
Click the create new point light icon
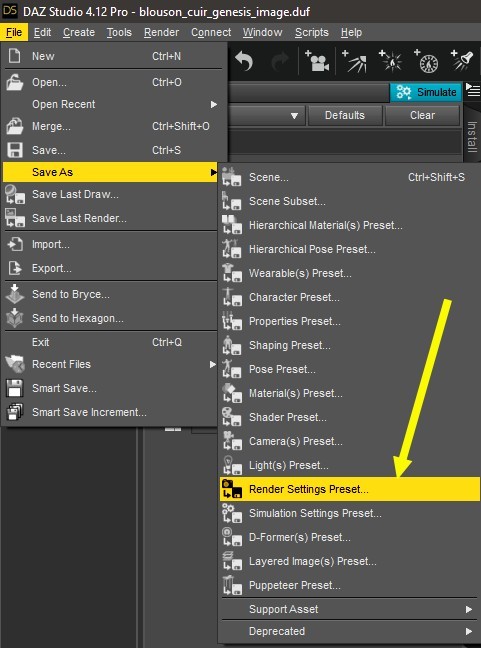pyautogui.click(x=391, y=61)
